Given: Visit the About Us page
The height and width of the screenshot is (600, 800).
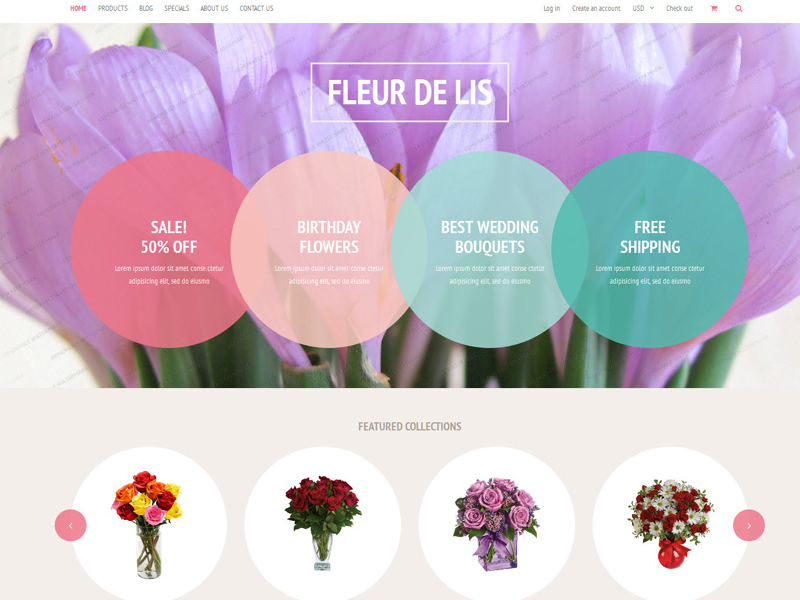Looking at the screenshot, I should tap(214, 9).
